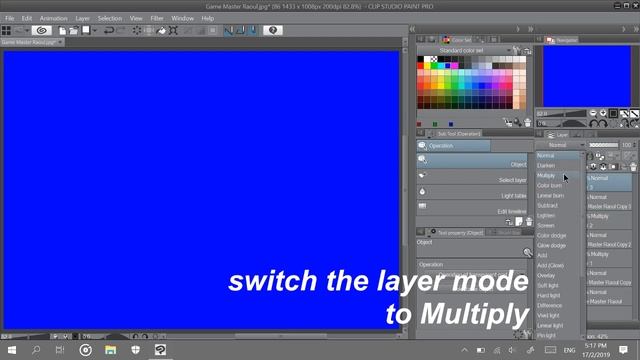Open the layer blending mode Normal combo box

[561, 145]
